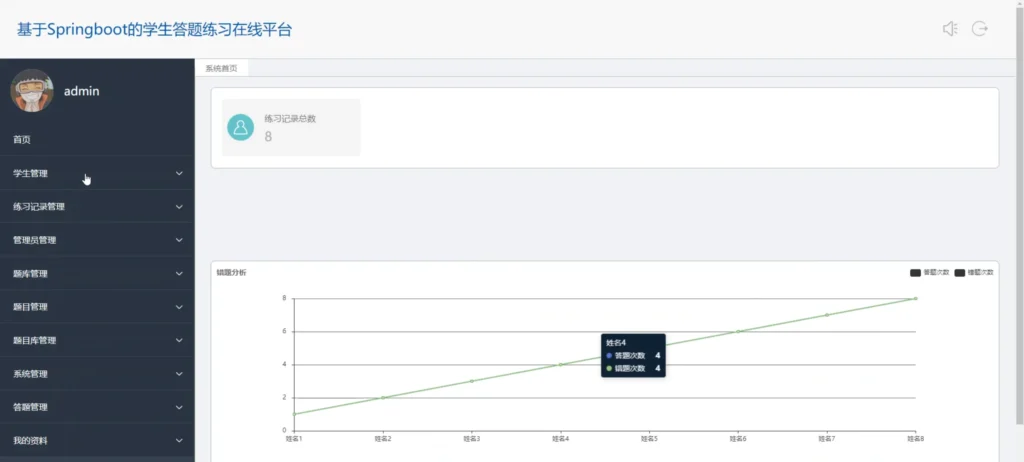
Task: Select the 题目管理 menu entry
Action: tap(30, 307)
